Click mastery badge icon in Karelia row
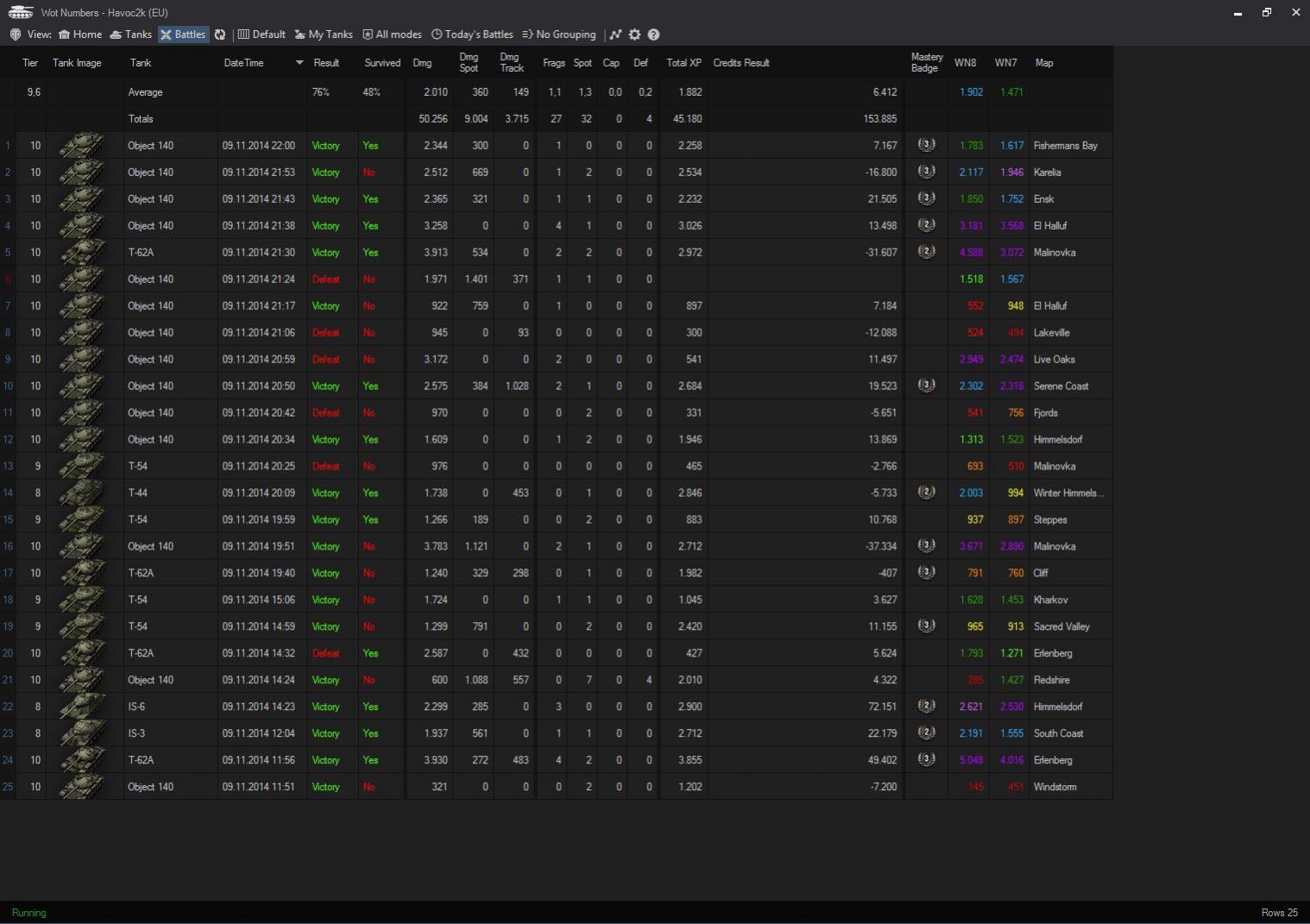Screen dimensions: 1310x924 (926, 172)
